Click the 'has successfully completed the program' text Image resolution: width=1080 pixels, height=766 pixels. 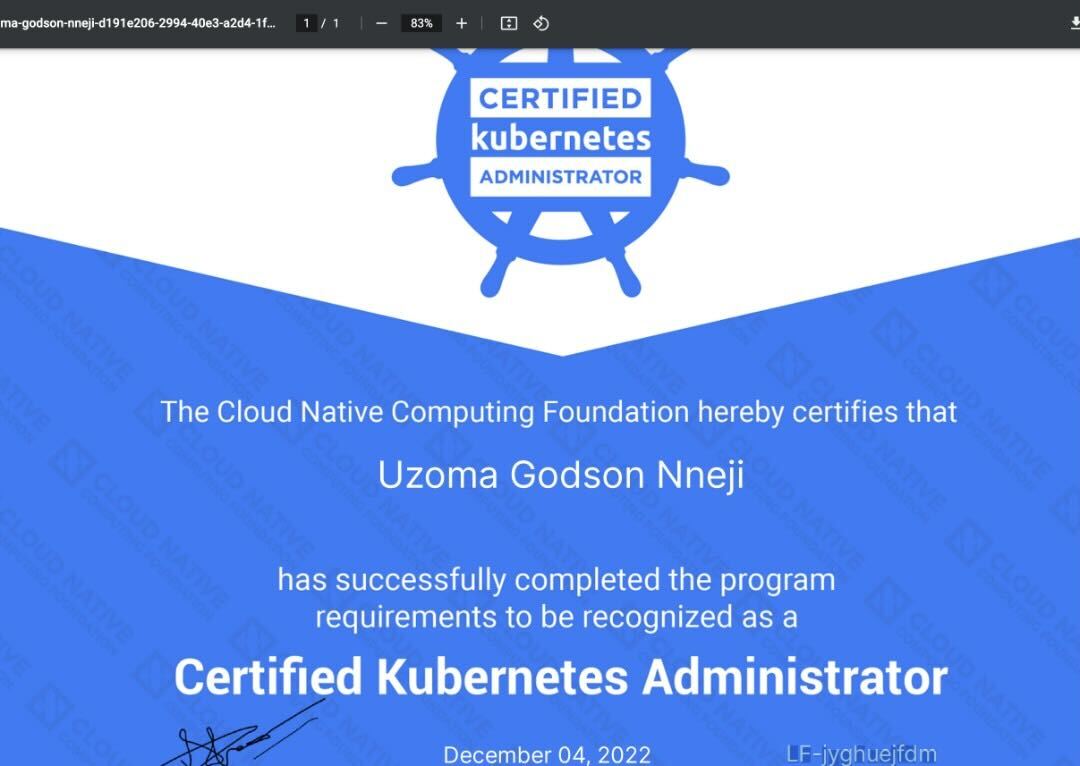point(556,580)
